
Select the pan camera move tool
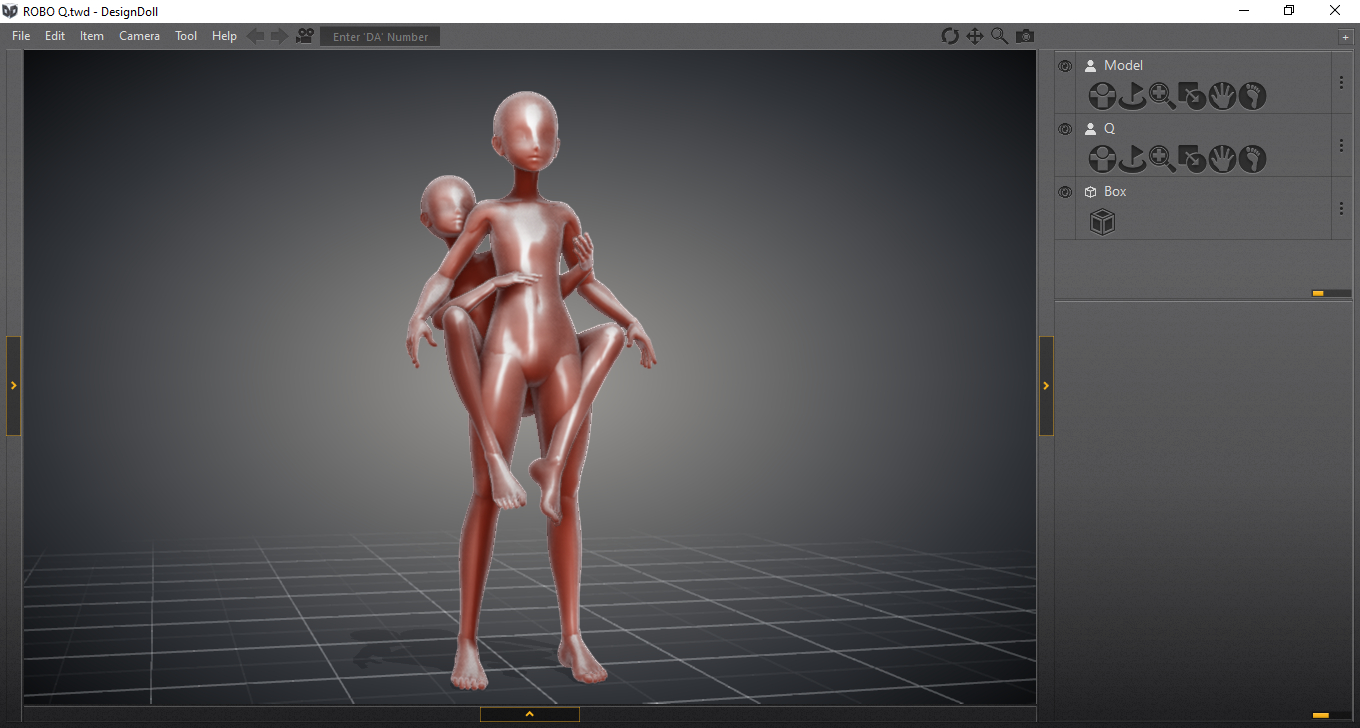[x=975, y=36]
